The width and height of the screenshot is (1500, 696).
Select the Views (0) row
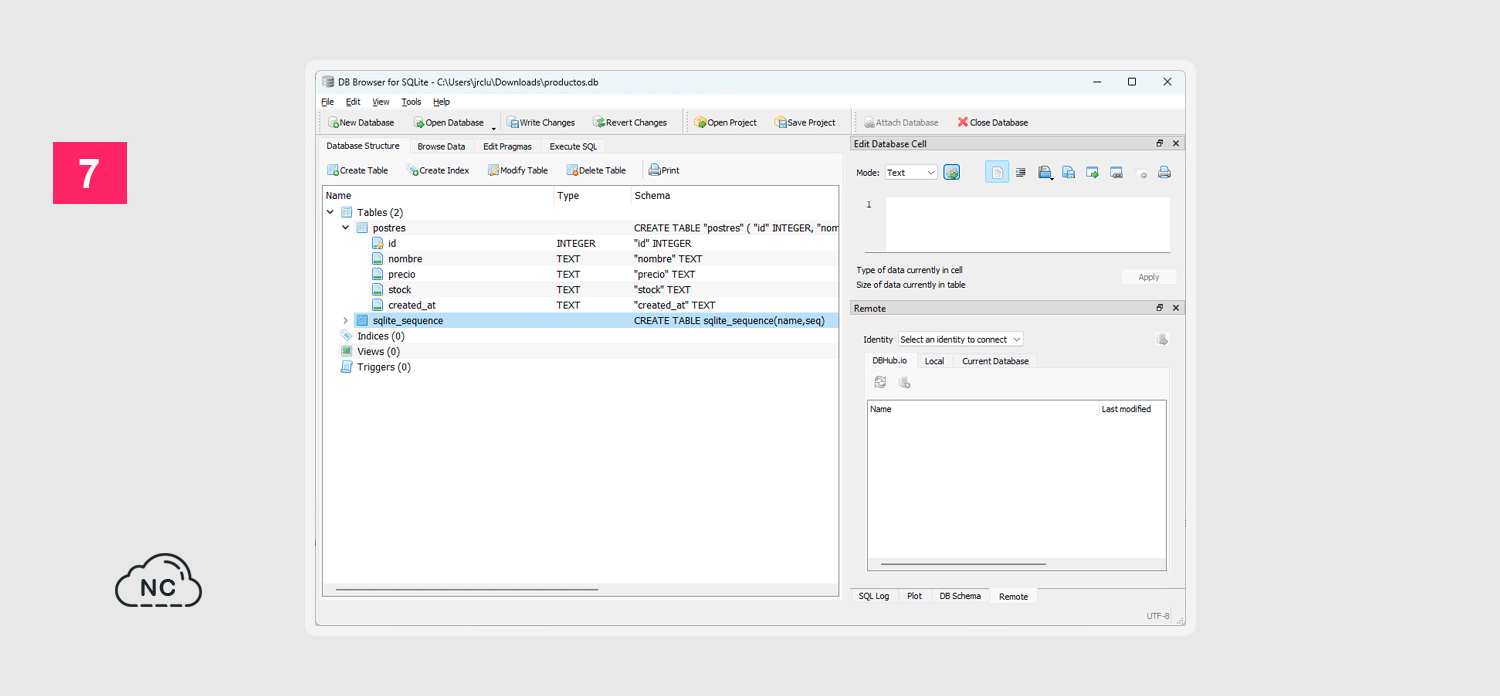[580, 352]
